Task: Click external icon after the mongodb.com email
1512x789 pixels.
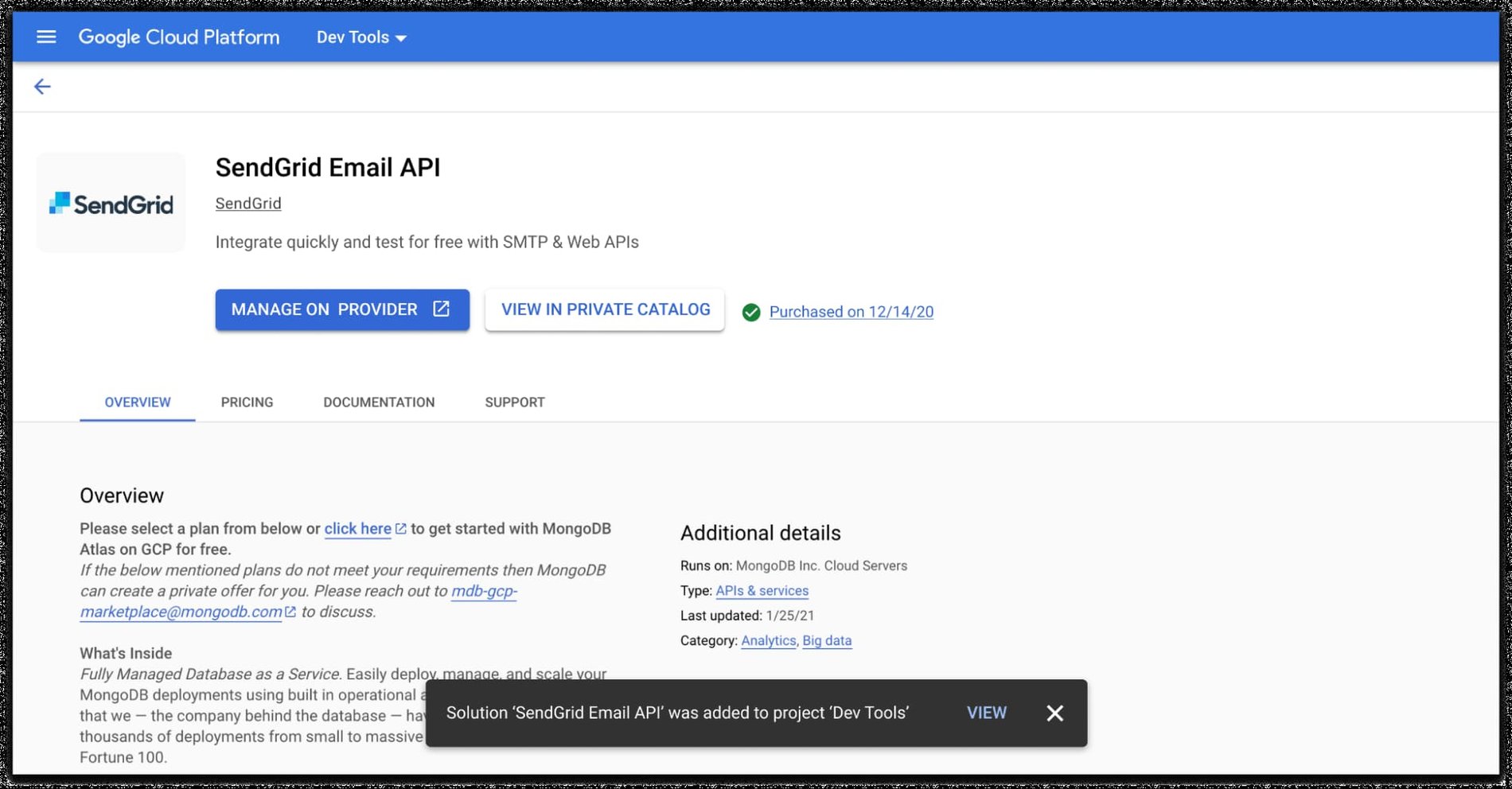Action: pyautogui.click(x=290, y=612)
